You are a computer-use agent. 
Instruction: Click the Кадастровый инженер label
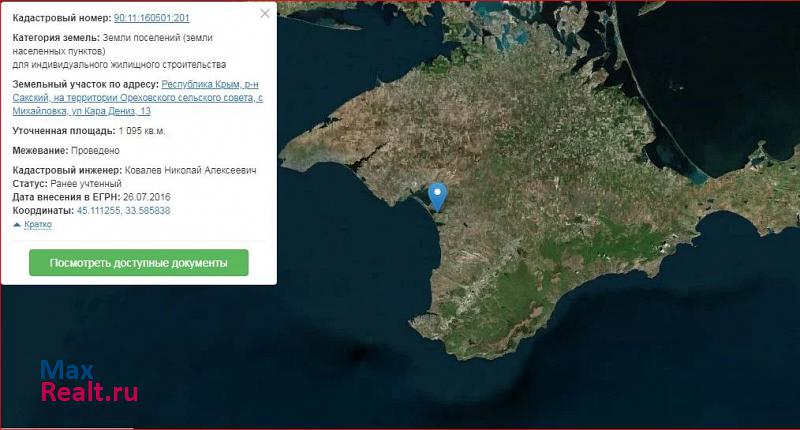[65, 171]
